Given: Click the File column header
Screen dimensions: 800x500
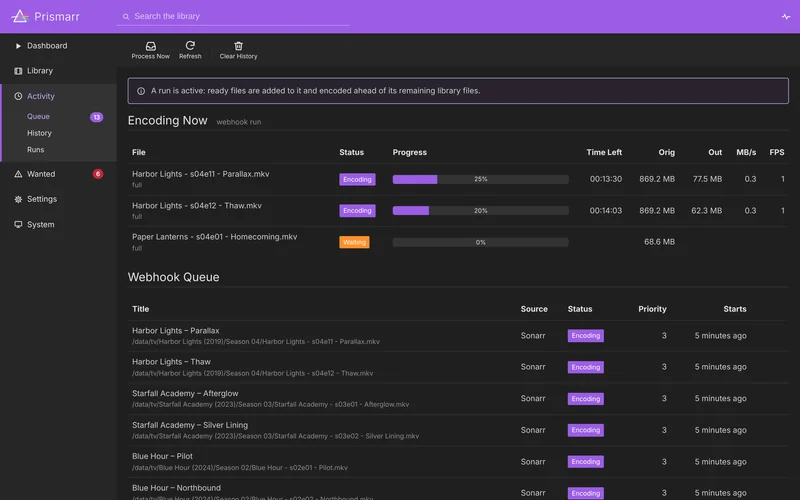Looking at the screenshot, I should click(139, 152).
